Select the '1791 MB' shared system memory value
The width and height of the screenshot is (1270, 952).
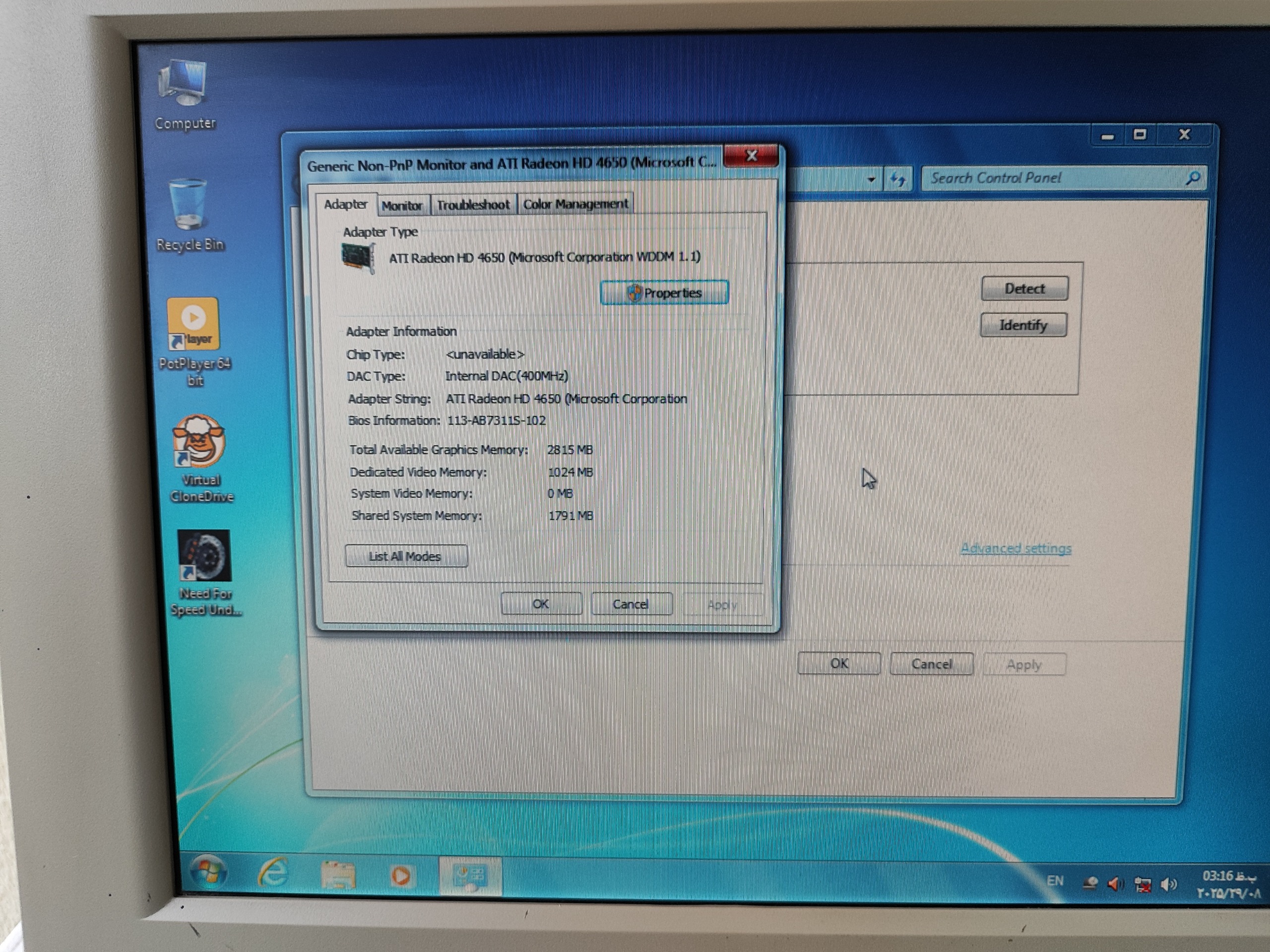point(571,516)
